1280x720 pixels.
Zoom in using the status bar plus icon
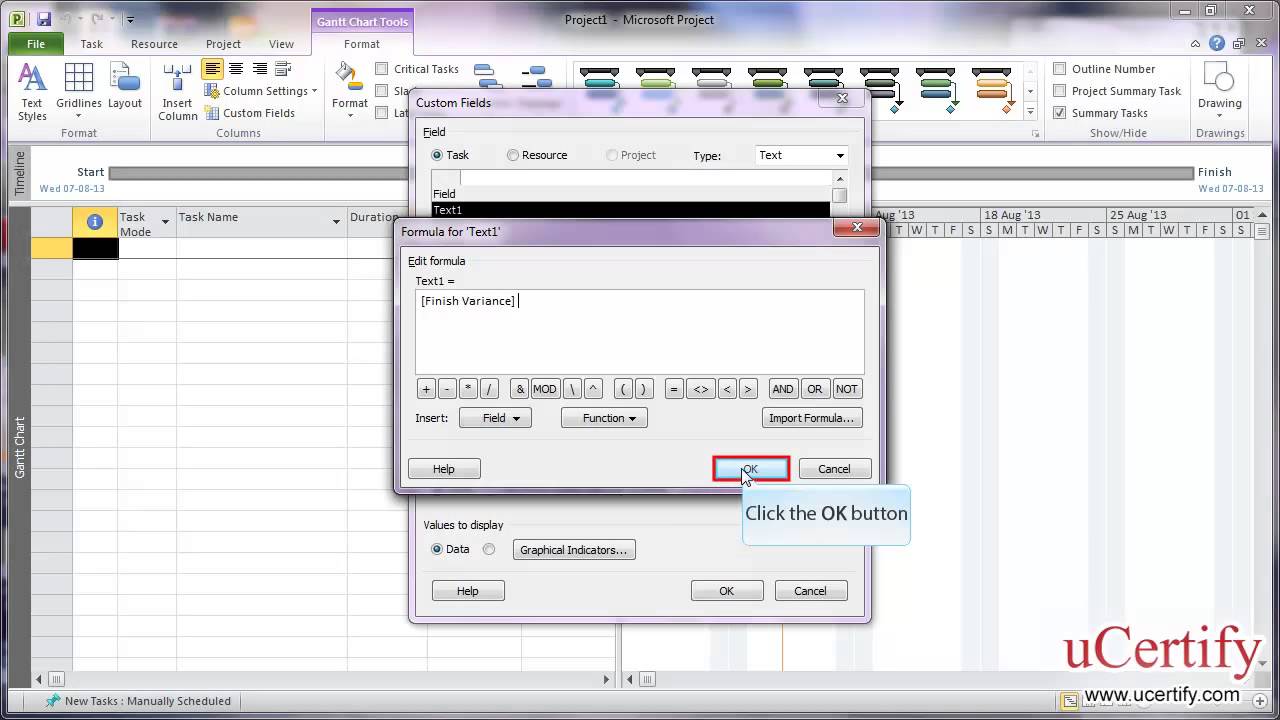pos(1262,701)
